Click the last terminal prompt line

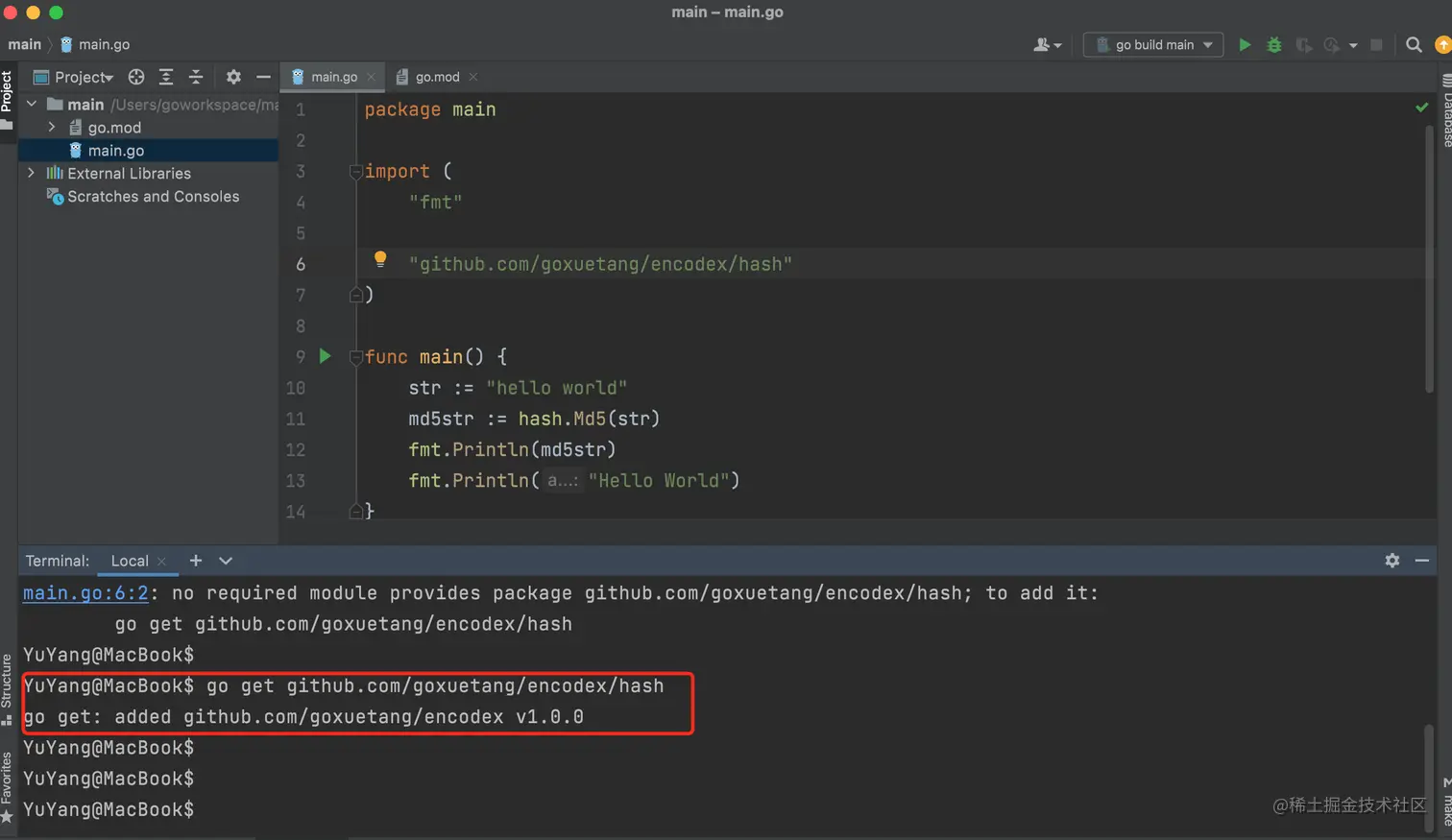coord(109,809)
